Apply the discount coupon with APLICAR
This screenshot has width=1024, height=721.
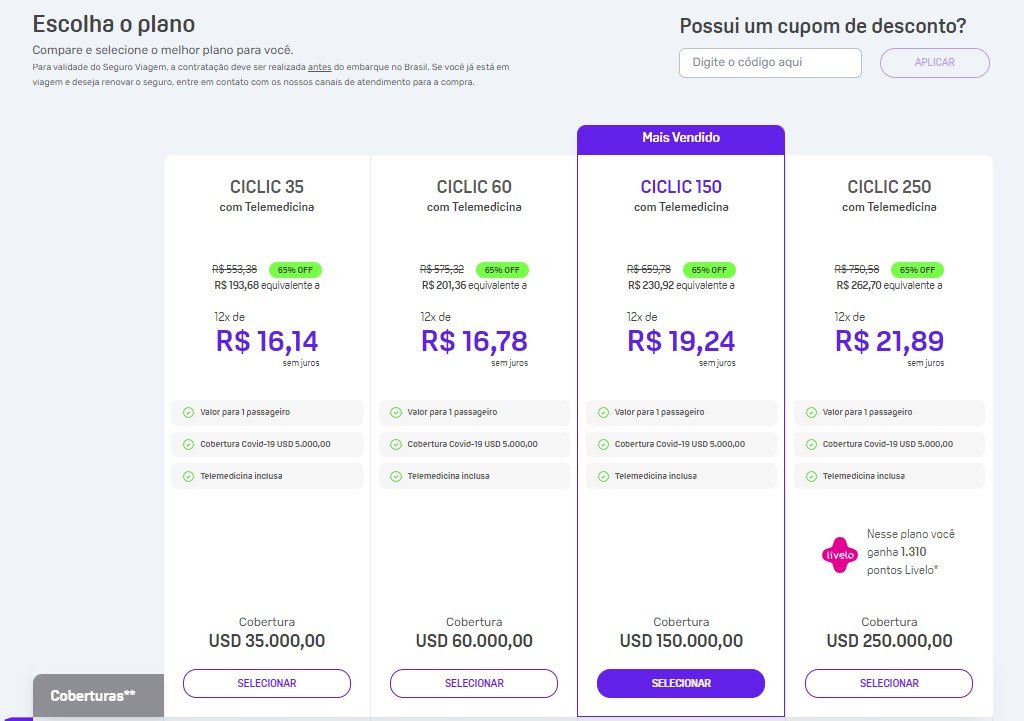click(x=935, y=63)
